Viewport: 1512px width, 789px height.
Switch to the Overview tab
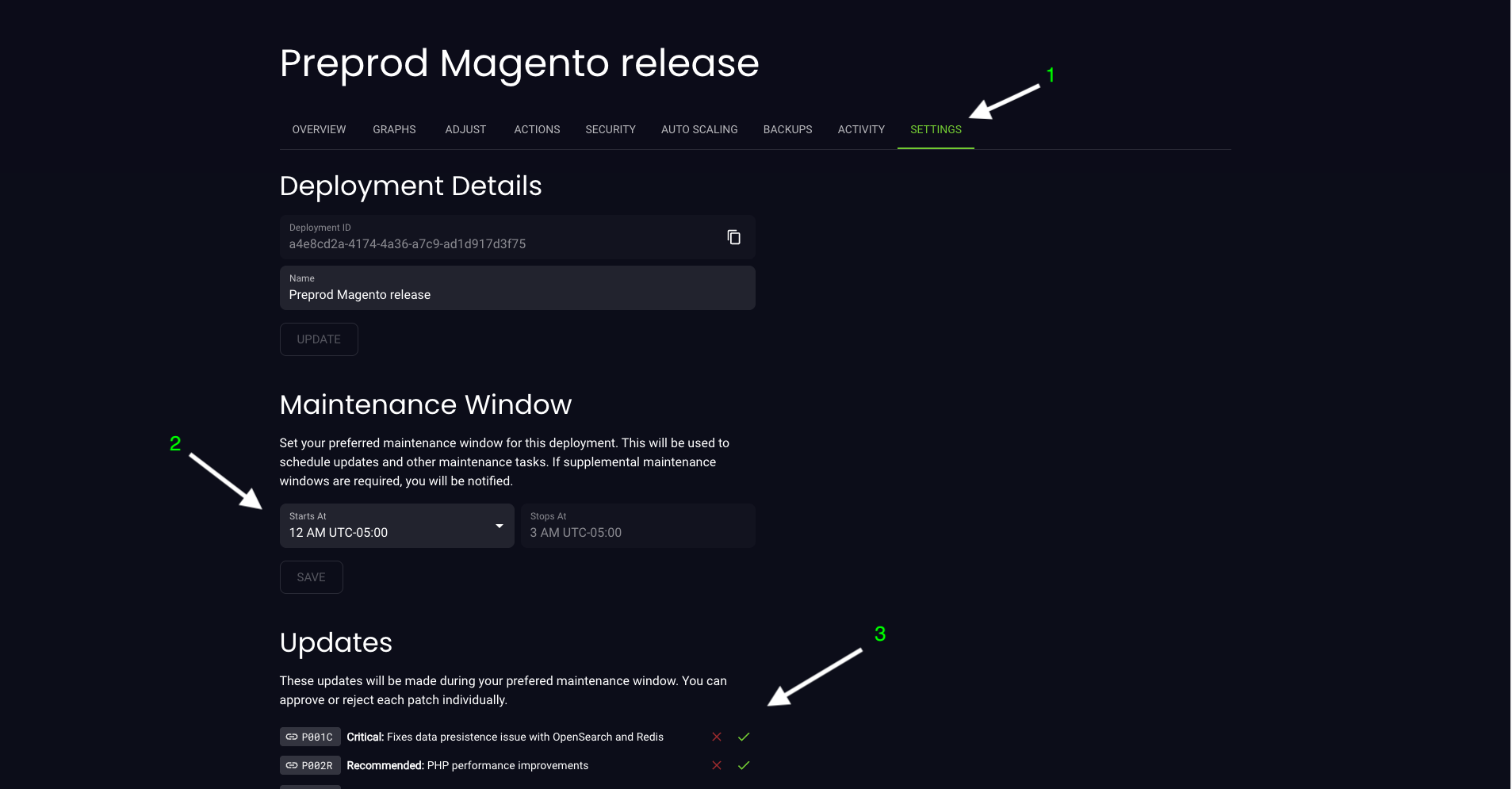tap(319, 129)
